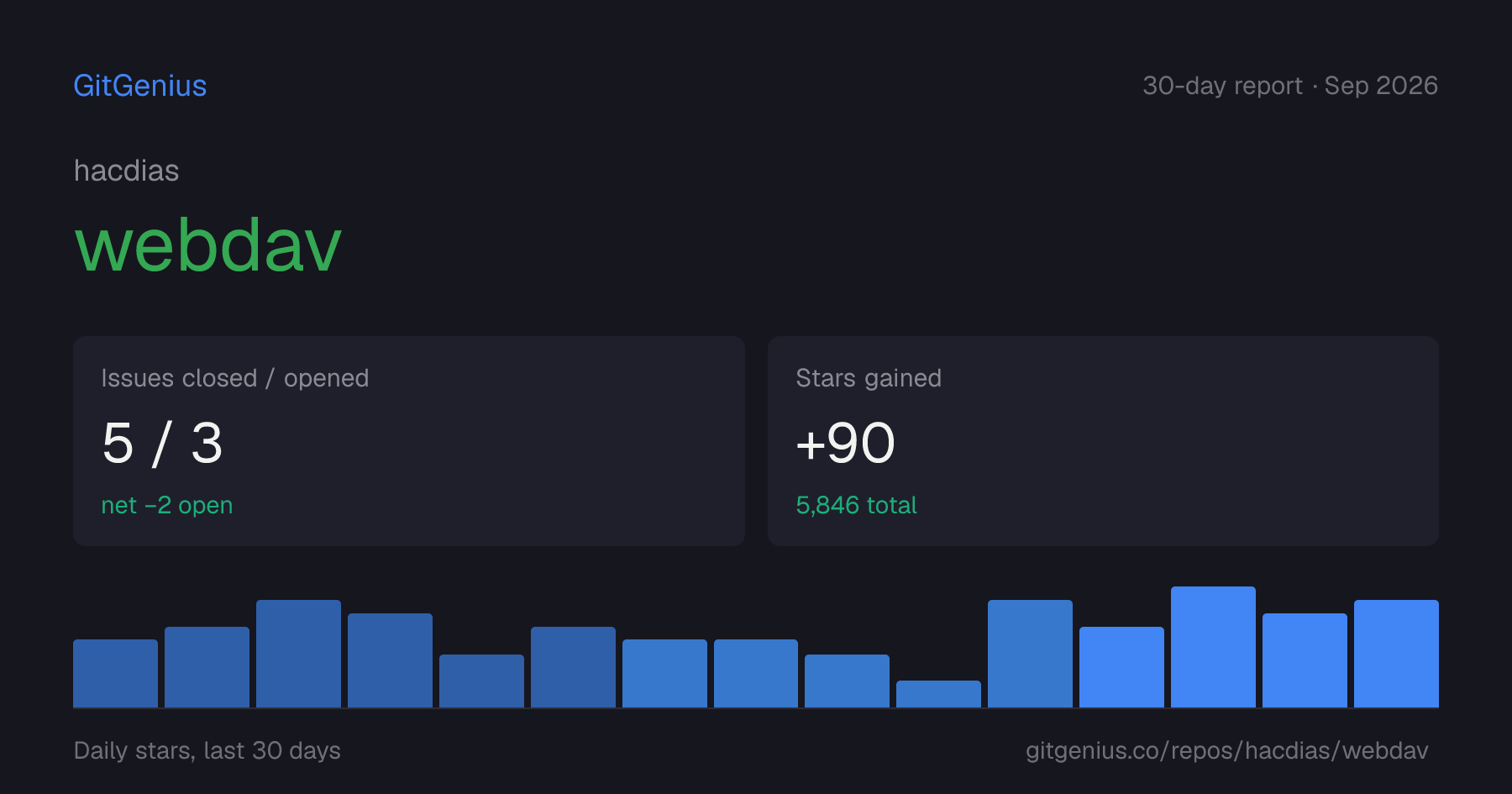Click the GitGenius brand link
This screenshot has width=1512, height=794.
coord(140,86)
